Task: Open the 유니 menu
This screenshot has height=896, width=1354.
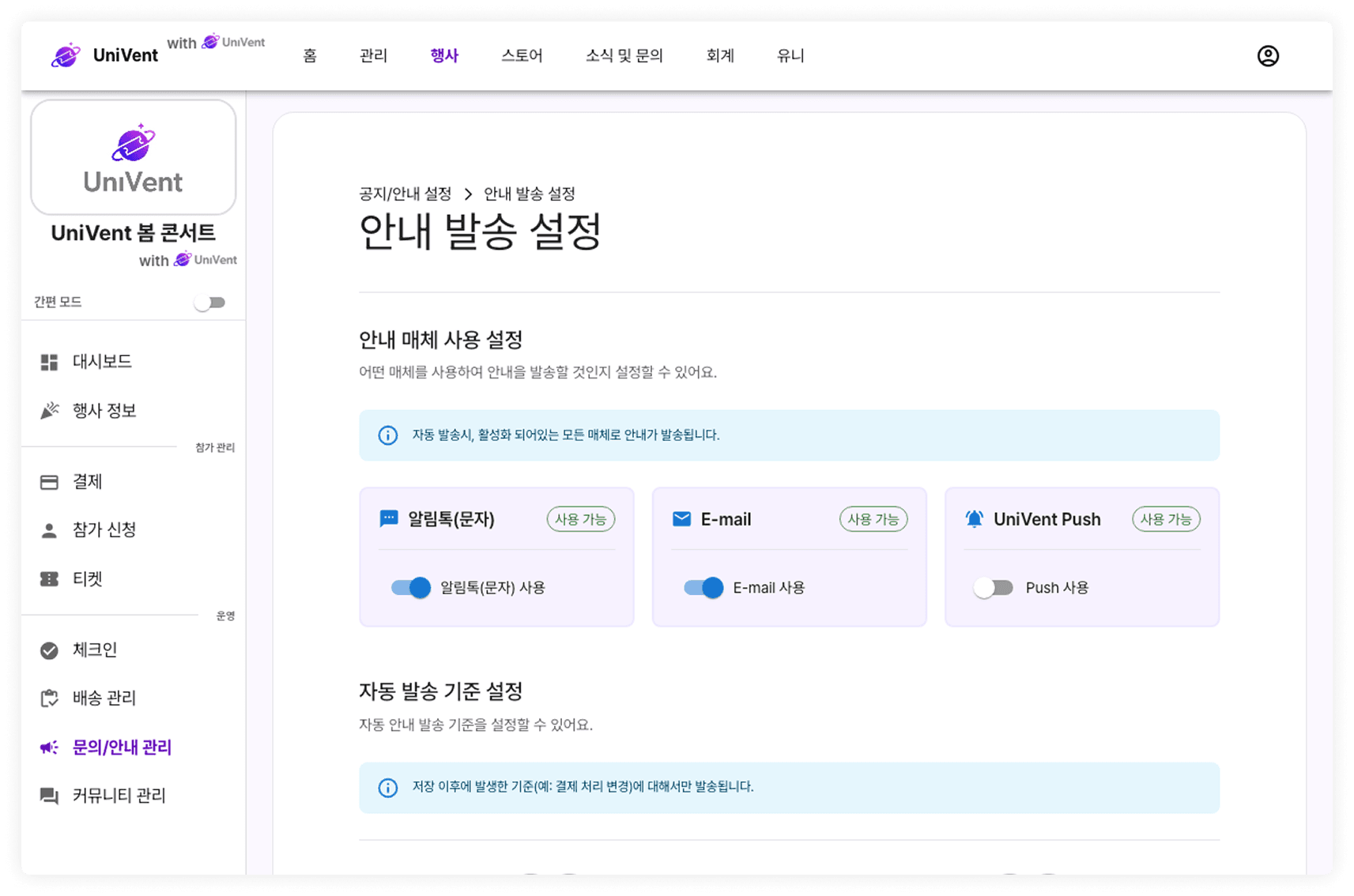Action: click(x=790, y=56)
